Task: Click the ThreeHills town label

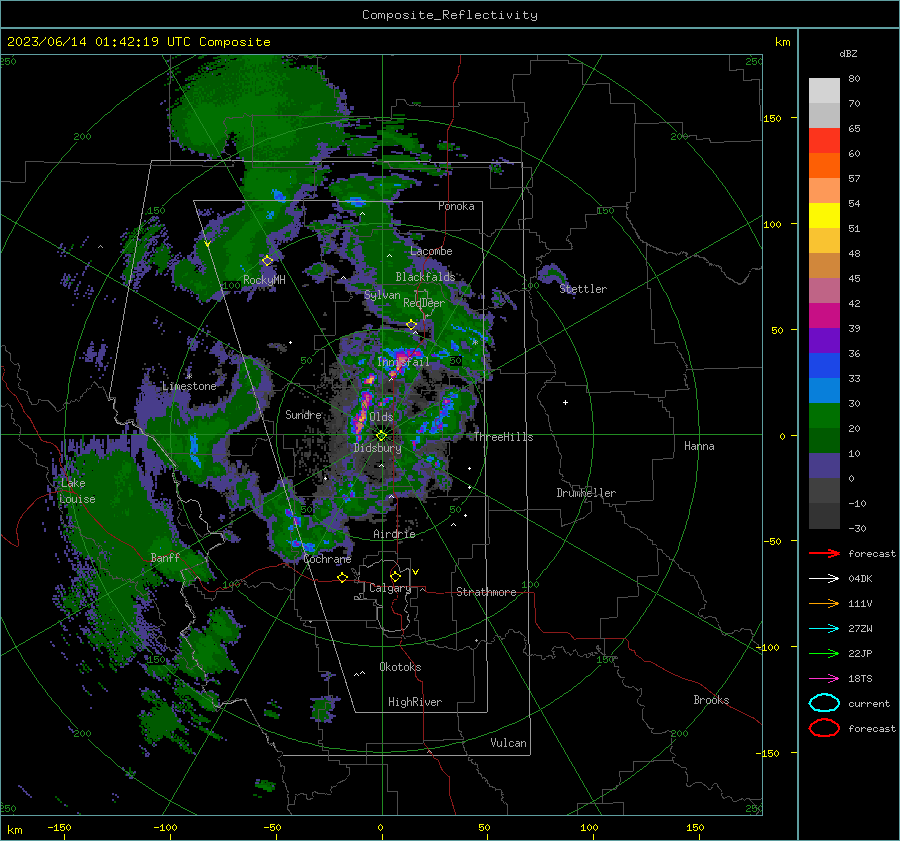Action: tap(503, 437)
